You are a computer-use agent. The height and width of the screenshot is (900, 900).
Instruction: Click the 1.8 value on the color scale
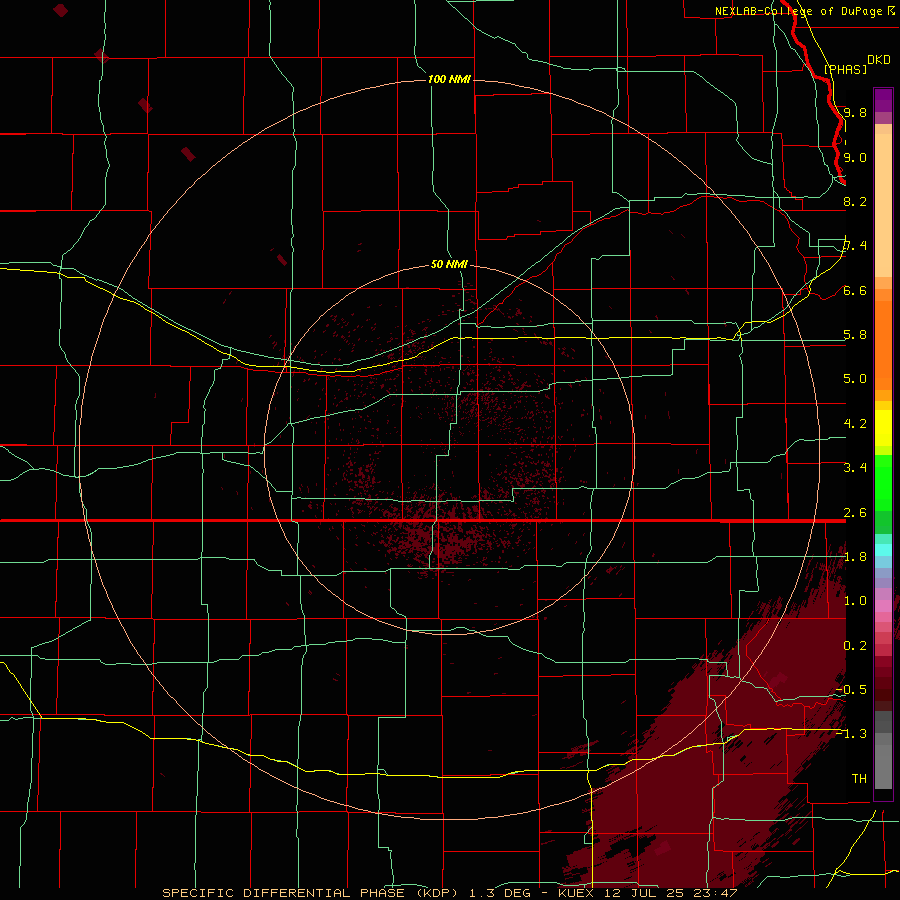pyautogui.click(x=855, y=557)
